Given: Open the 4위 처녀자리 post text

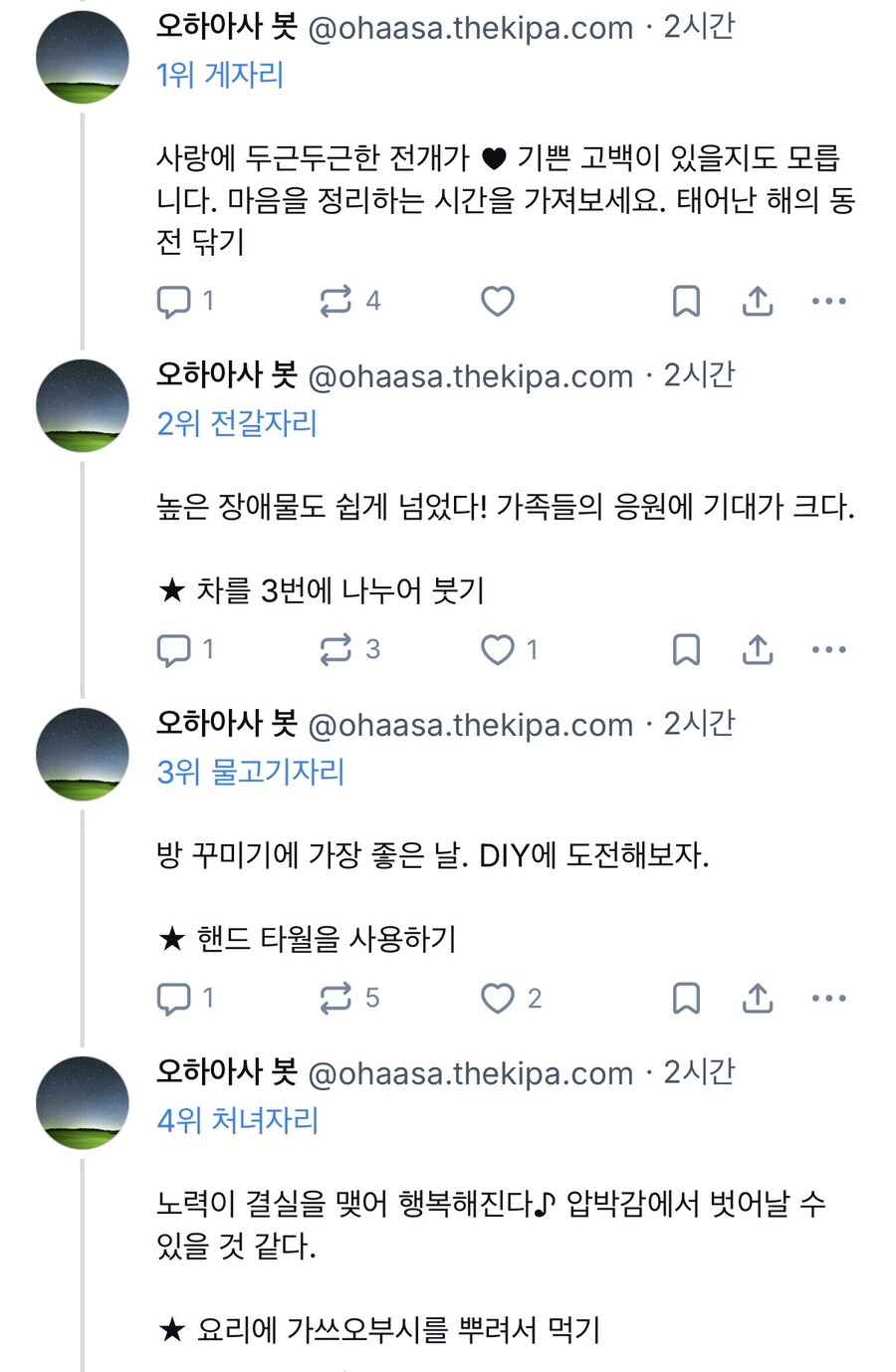Looking at the screenshot, I should point(490,1225).
